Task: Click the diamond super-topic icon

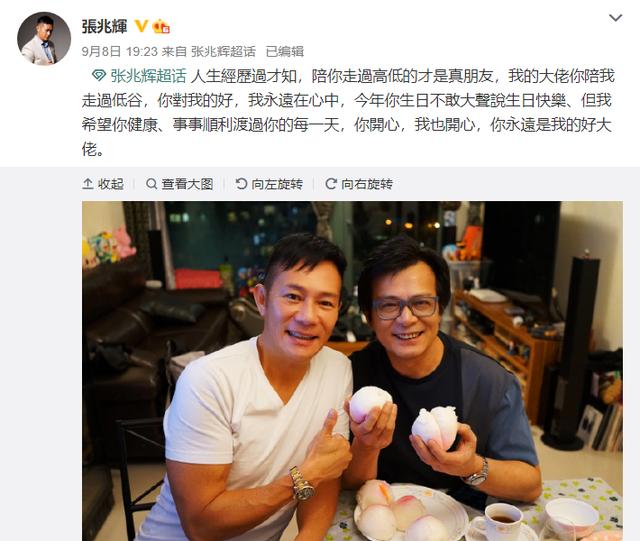Action: [99, 76]
